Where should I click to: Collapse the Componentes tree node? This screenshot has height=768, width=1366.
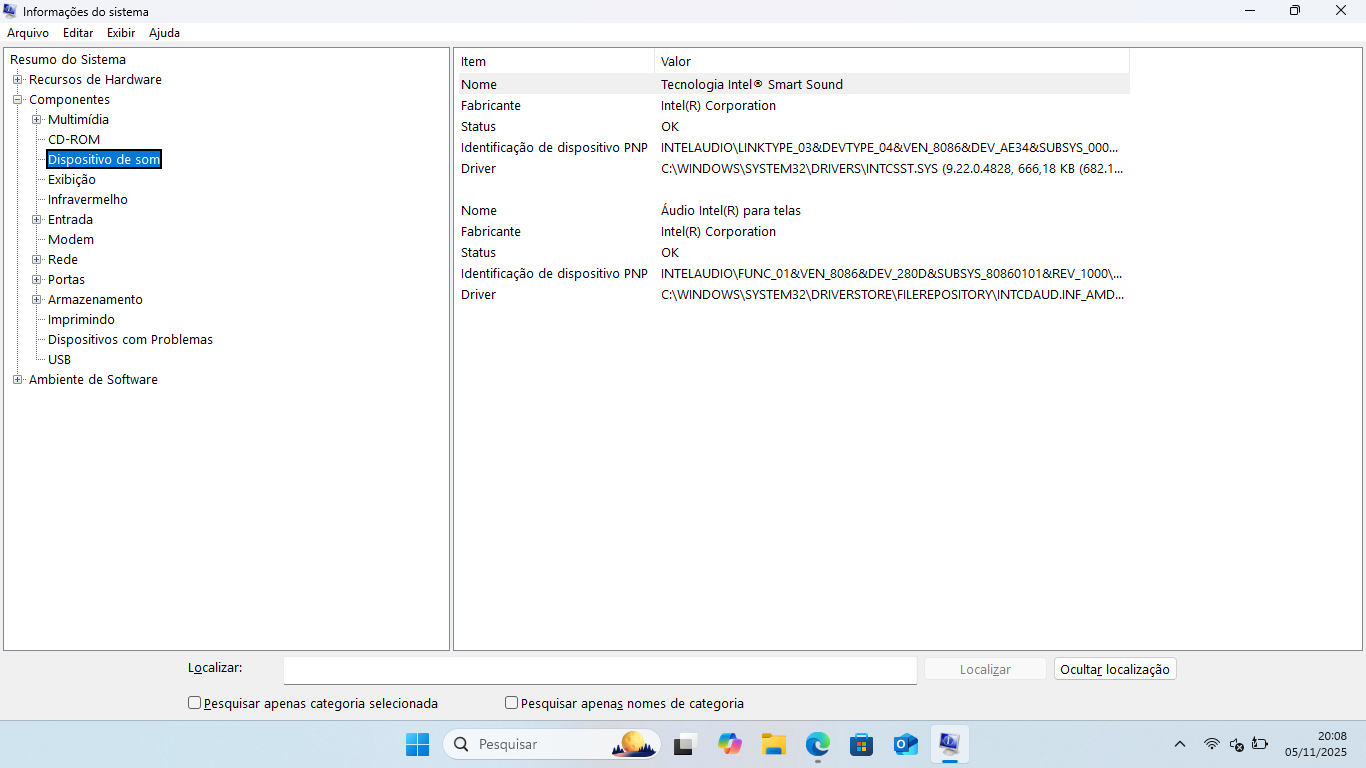pos(18,100)
